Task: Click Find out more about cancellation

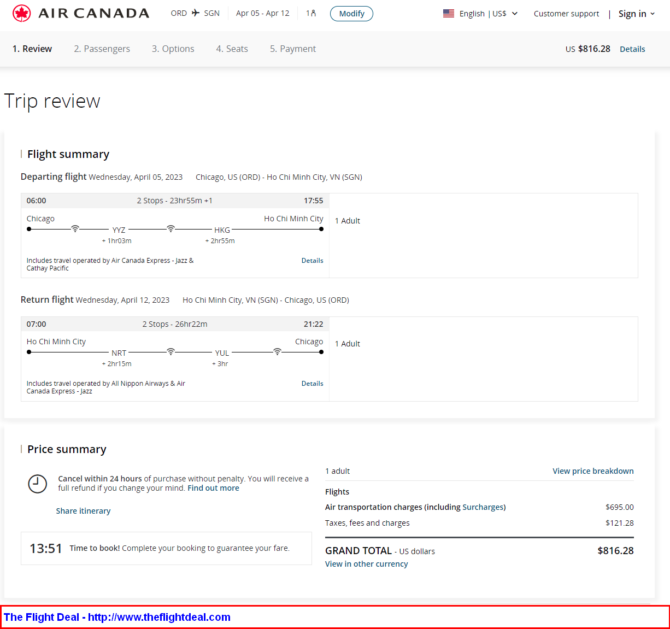Action: coord(213,488)
